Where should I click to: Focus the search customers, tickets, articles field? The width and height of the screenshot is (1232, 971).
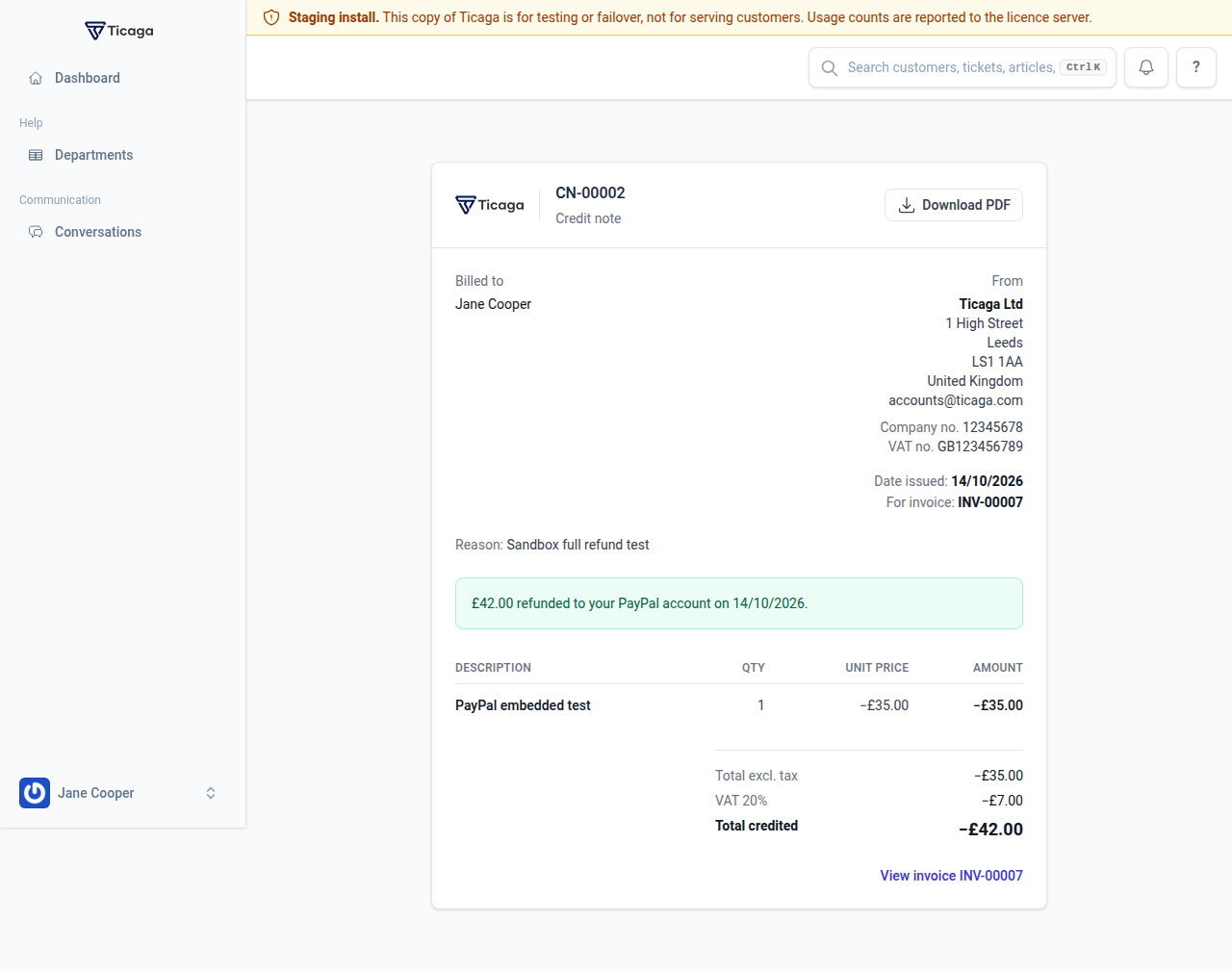tap(962, 67)
